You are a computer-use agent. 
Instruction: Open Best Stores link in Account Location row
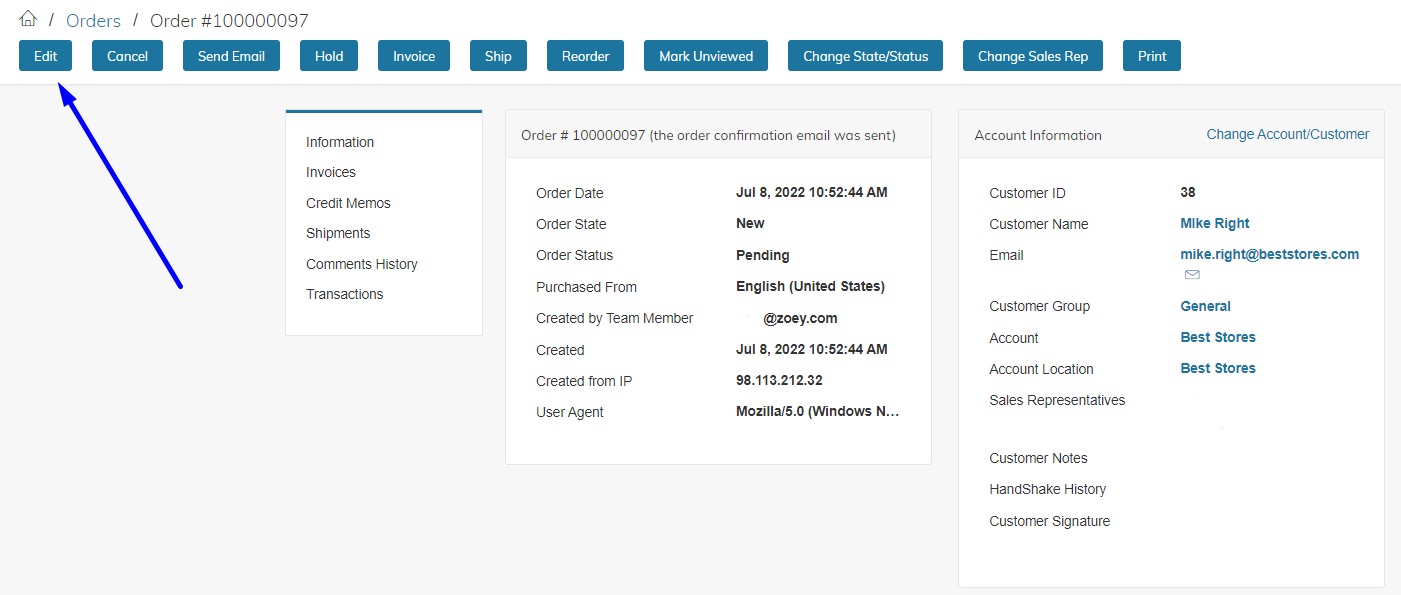tap(1218, 368)
